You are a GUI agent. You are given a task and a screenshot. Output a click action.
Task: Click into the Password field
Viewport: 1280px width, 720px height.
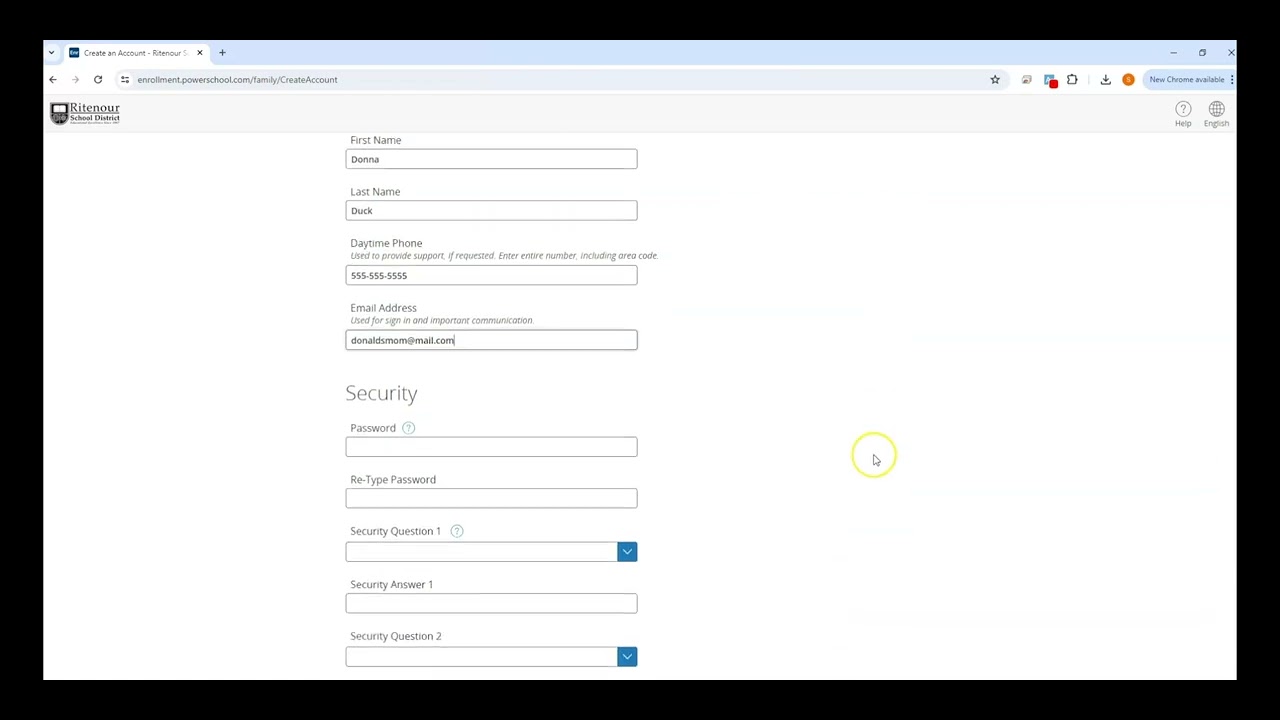point(491,447)
